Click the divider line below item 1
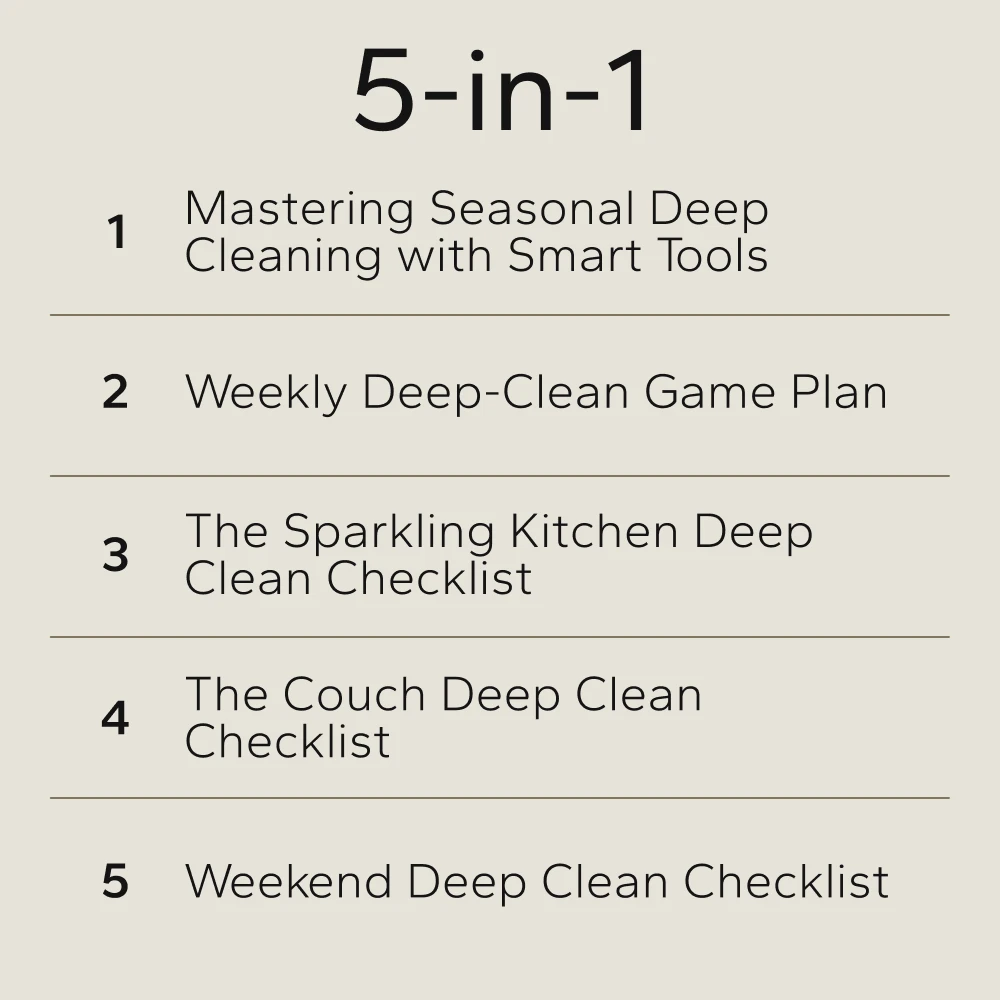This screenshot has width=1000, height=1000. tap(500, 315)
